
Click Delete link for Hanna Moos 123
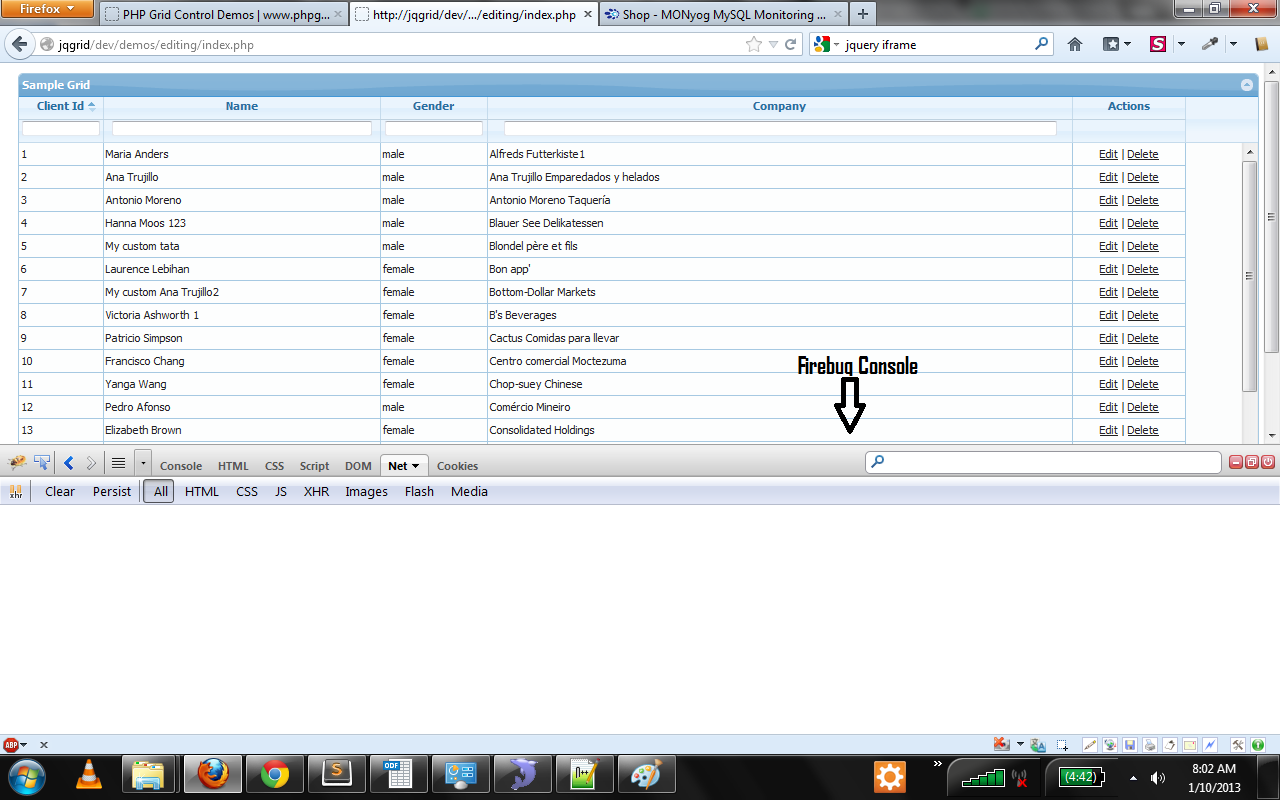pos(1142,223)
